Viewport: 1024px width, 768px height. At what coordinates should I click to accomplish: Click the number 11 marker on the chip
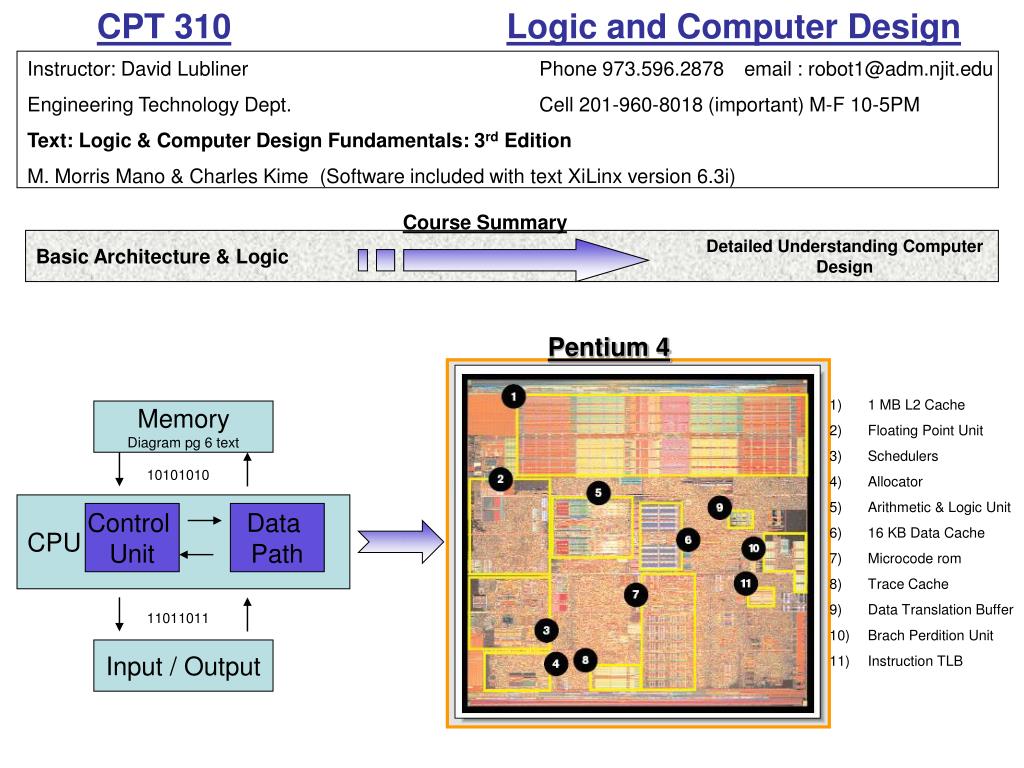[746, 583]
